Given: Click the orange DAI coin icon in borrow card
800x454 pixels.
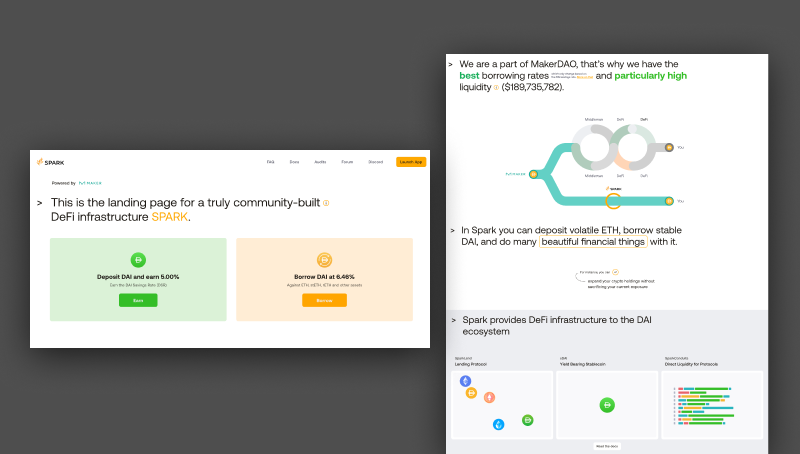Looking at the screenshot, I should (324, 260).
